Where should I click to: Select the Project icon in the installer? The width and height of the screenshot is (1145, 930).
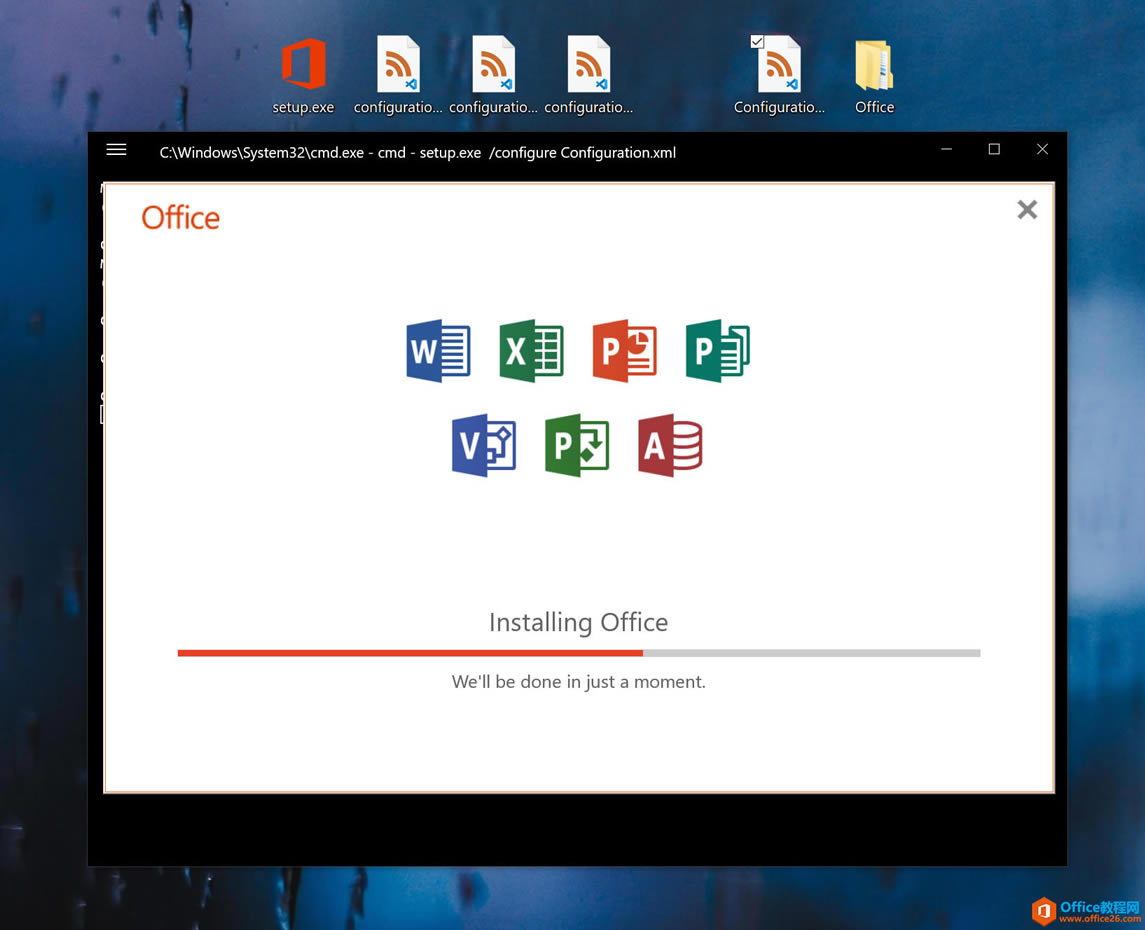coord(577,446)
